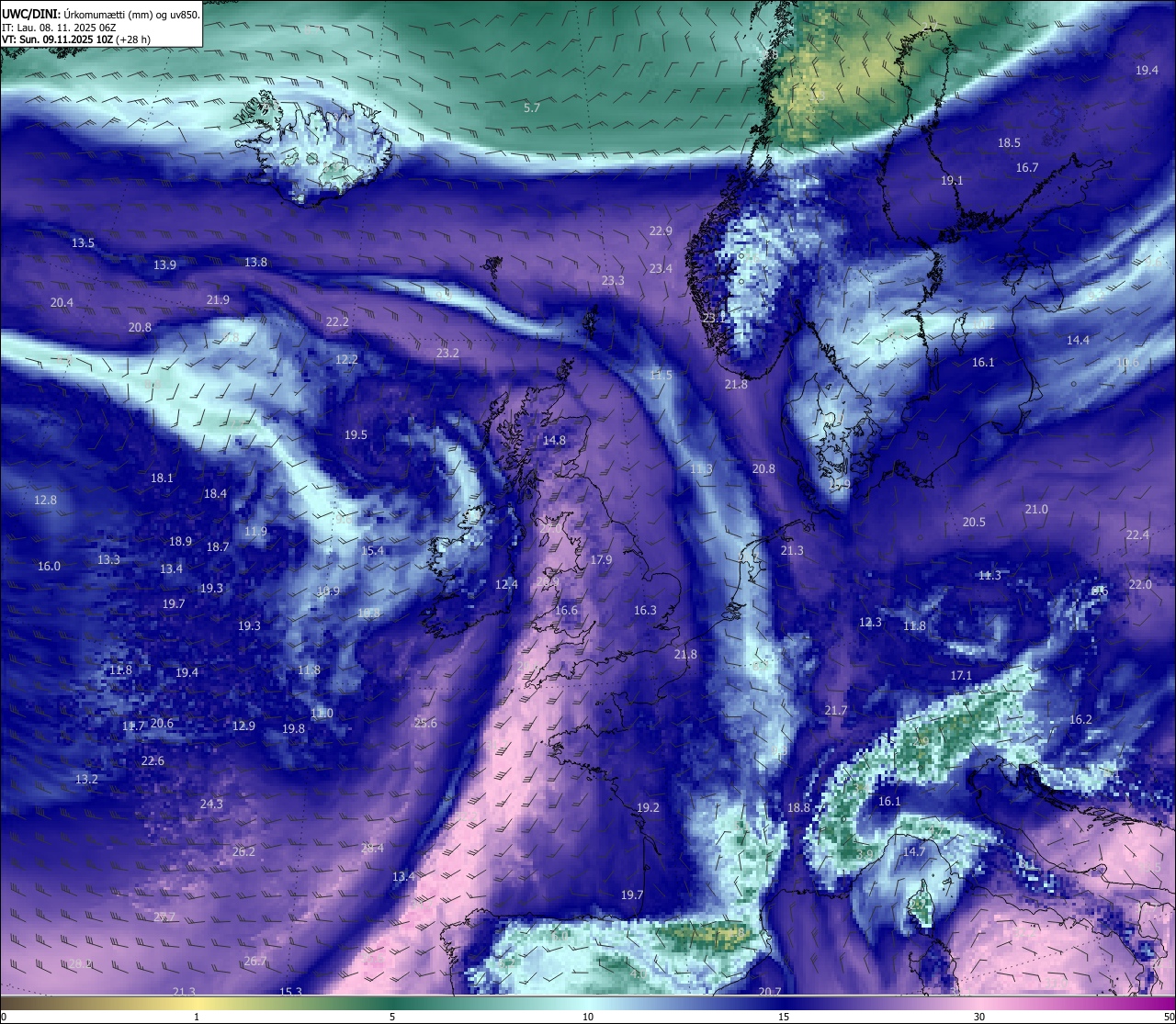
Task: Click the map value 20.7
Action: [770, 992]
